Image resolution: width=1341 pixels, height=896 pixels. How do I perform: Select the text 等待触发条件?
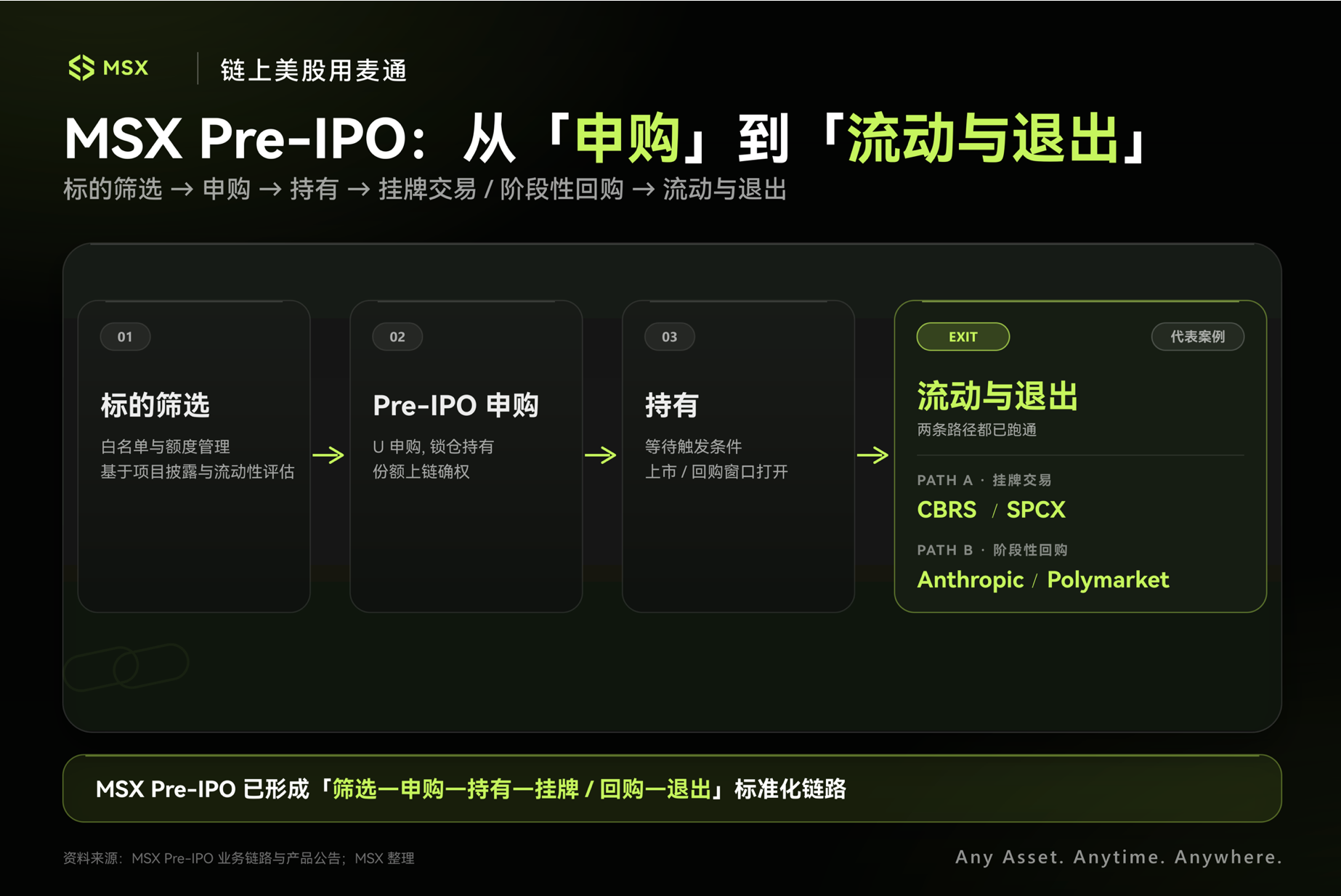693,447
